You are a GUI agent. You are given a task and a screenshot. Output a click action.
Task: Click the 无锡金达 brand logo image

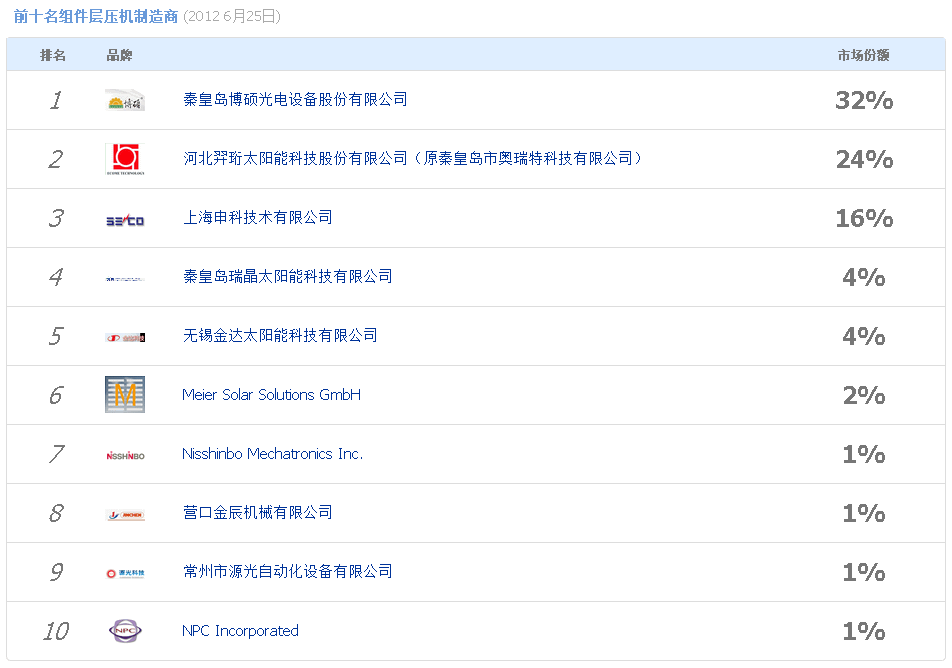[125, 337]
